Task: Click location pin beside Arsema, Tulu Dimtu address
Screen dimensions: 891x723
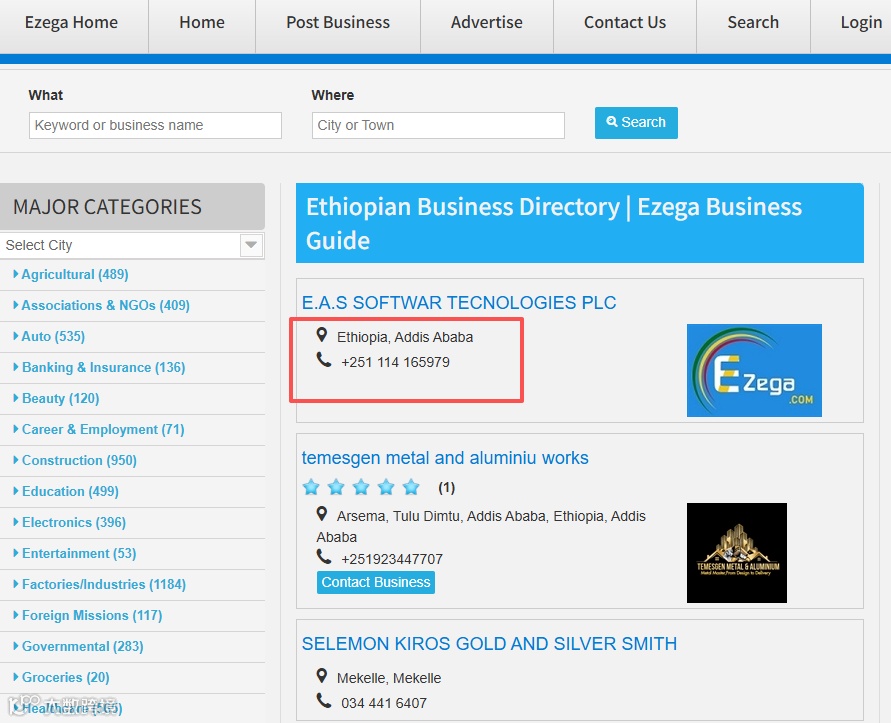Action: tap(322, 514)
